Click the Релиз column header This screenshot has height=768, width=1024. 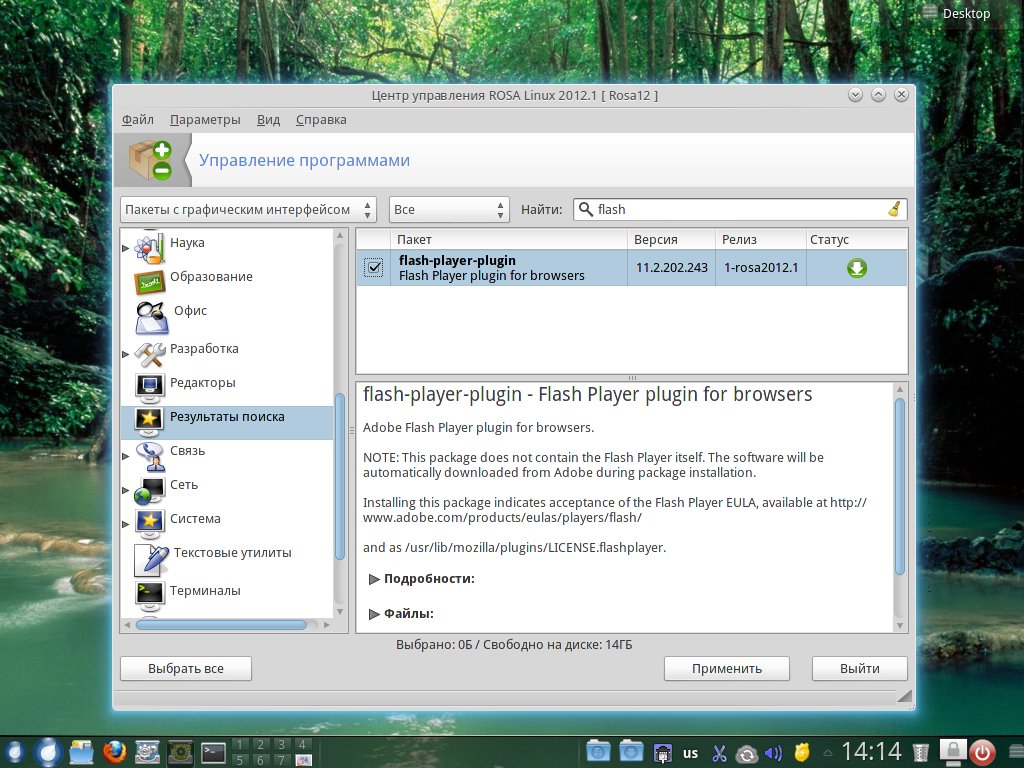point(761,239)
